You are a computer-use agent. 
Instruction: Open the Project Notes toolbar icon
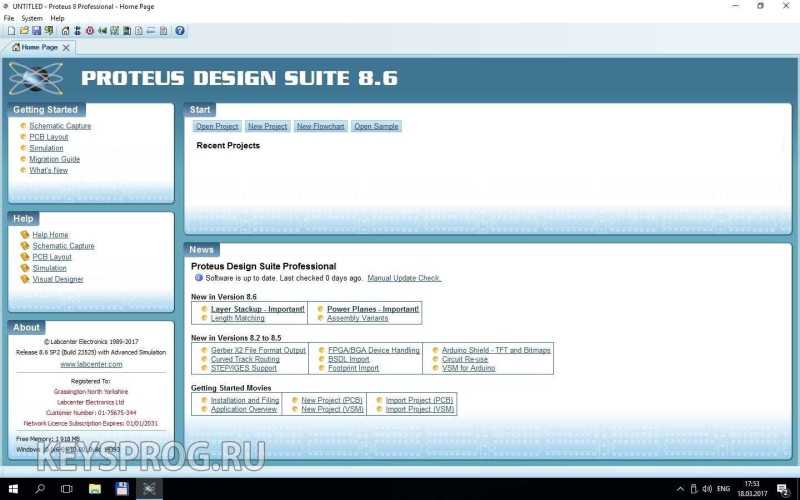163,31
